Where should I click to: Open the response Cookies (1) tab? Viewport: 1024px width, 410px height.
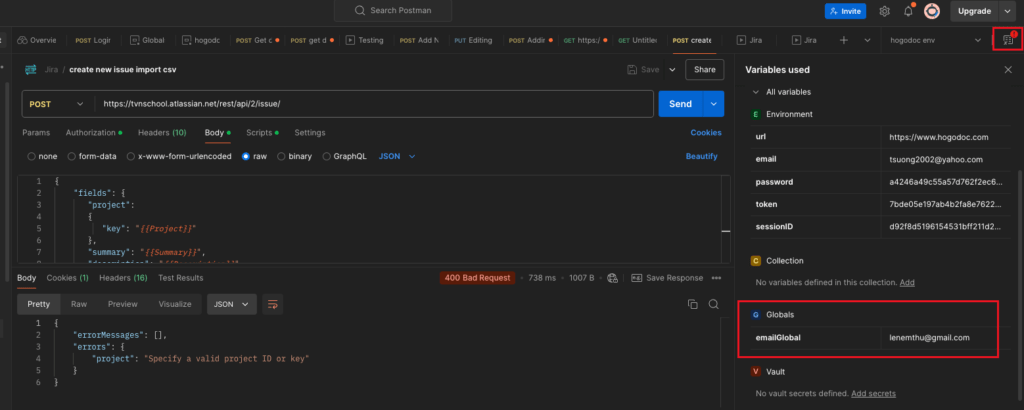(x=67, y=278)
